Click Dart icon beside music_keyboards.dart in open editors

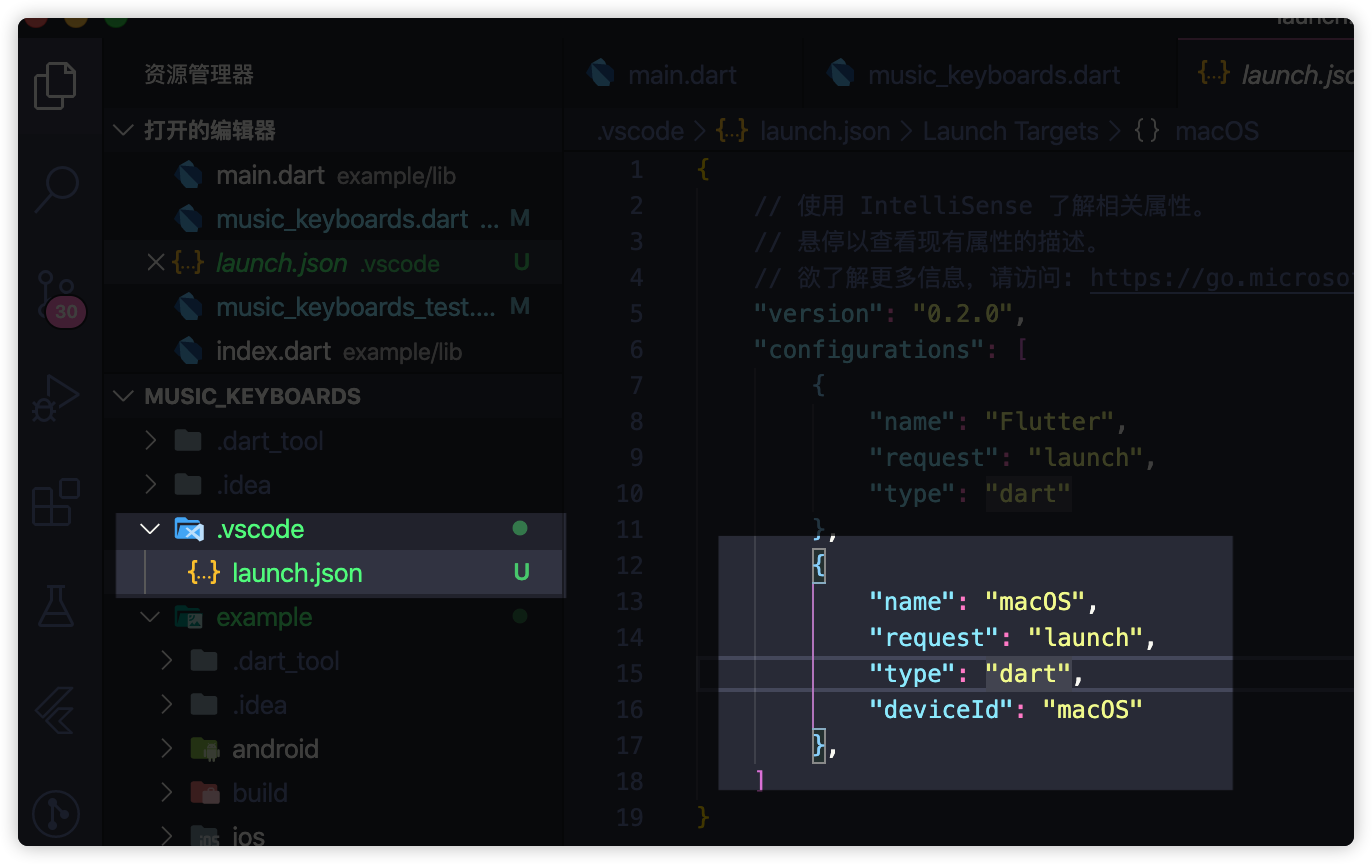[x=189, y=219]
